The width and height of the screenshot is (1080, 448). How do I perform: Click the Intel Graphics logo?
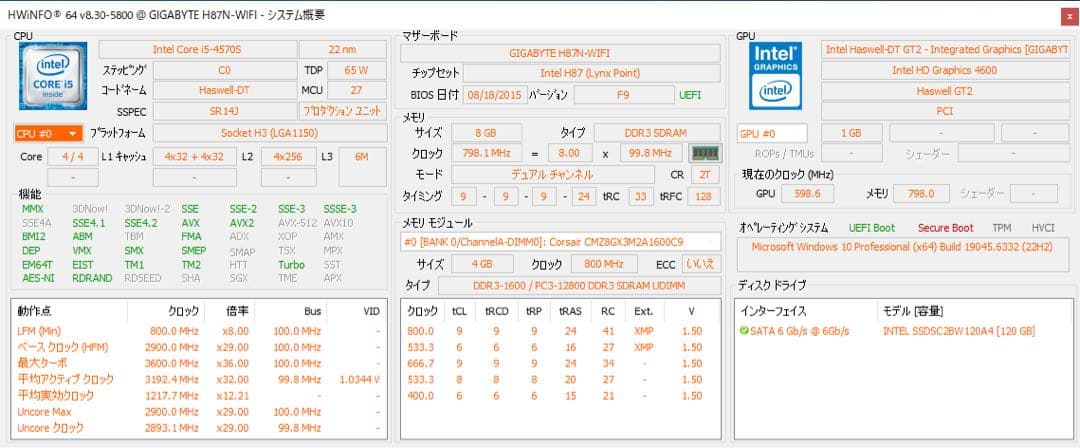[x=776, y=76]
